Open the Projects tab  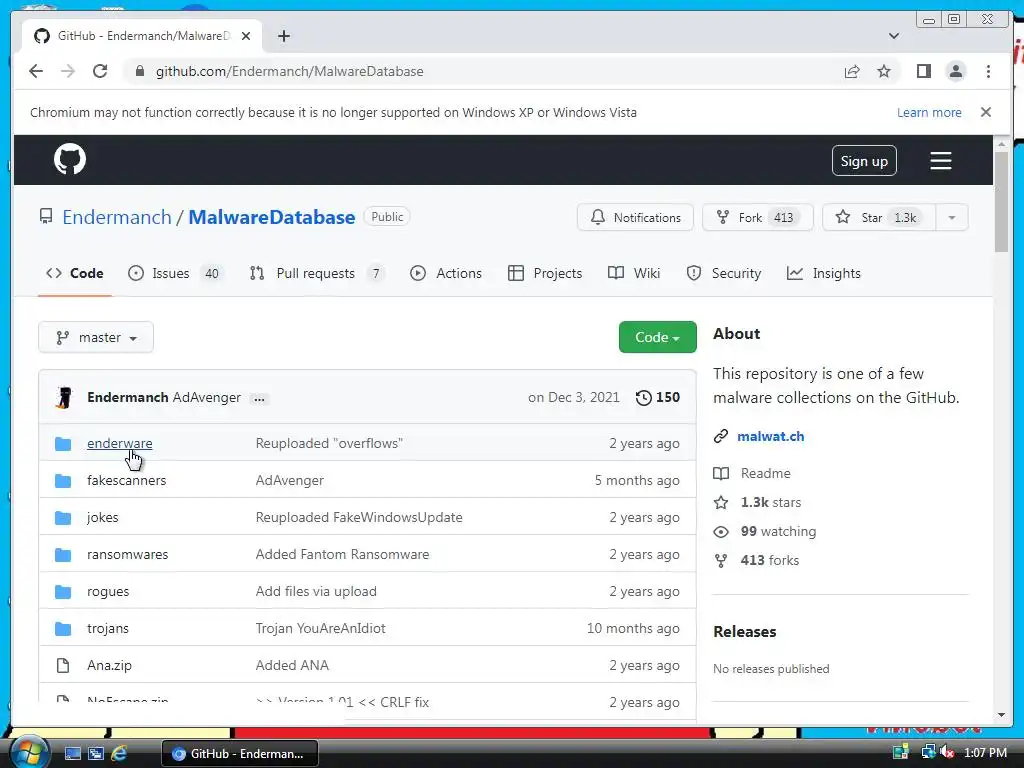[545, 273]
